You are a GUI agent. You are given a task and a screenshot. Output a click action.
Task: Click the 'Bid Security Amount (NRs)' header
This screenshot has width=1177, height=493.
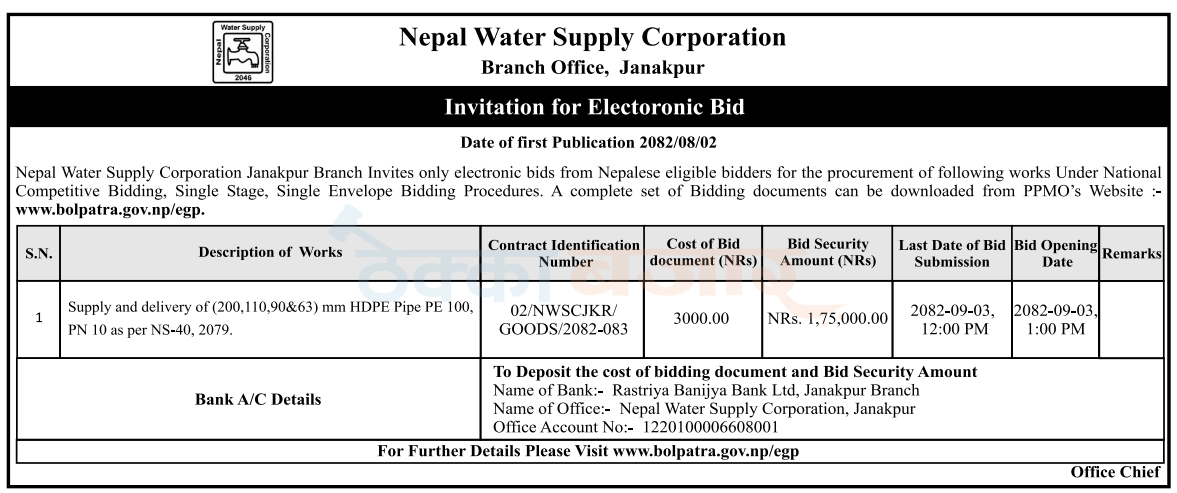point(828,253)
